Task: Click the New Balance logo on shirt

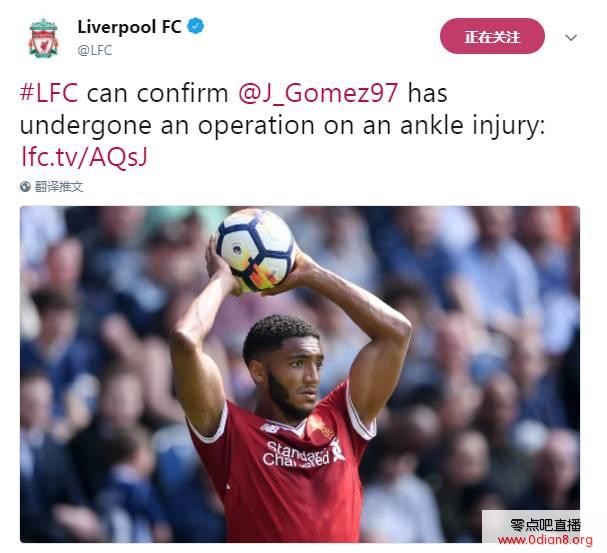Action: tap(269, 428)
